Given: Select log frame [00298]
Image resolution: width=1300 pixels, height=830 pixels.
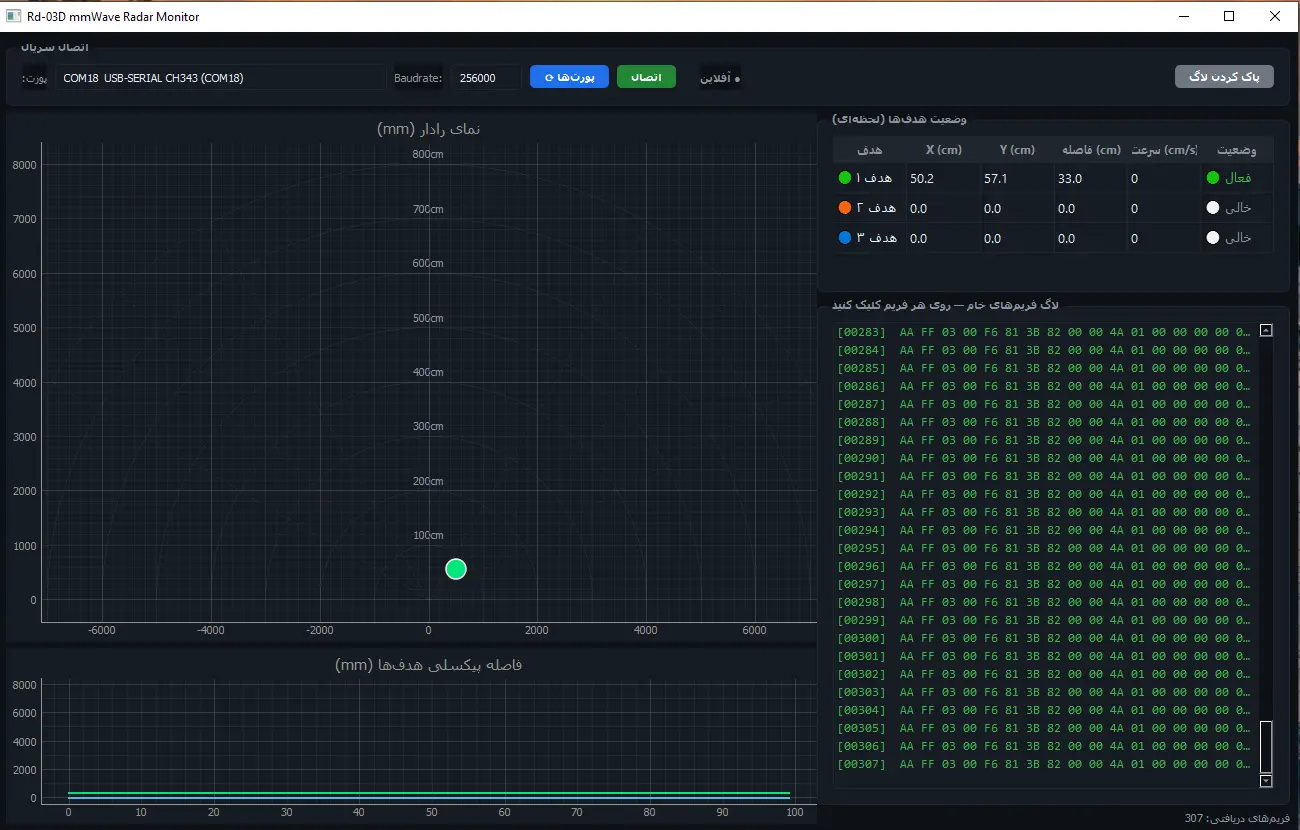Looking at the screenshot, I should [1044, 602].
